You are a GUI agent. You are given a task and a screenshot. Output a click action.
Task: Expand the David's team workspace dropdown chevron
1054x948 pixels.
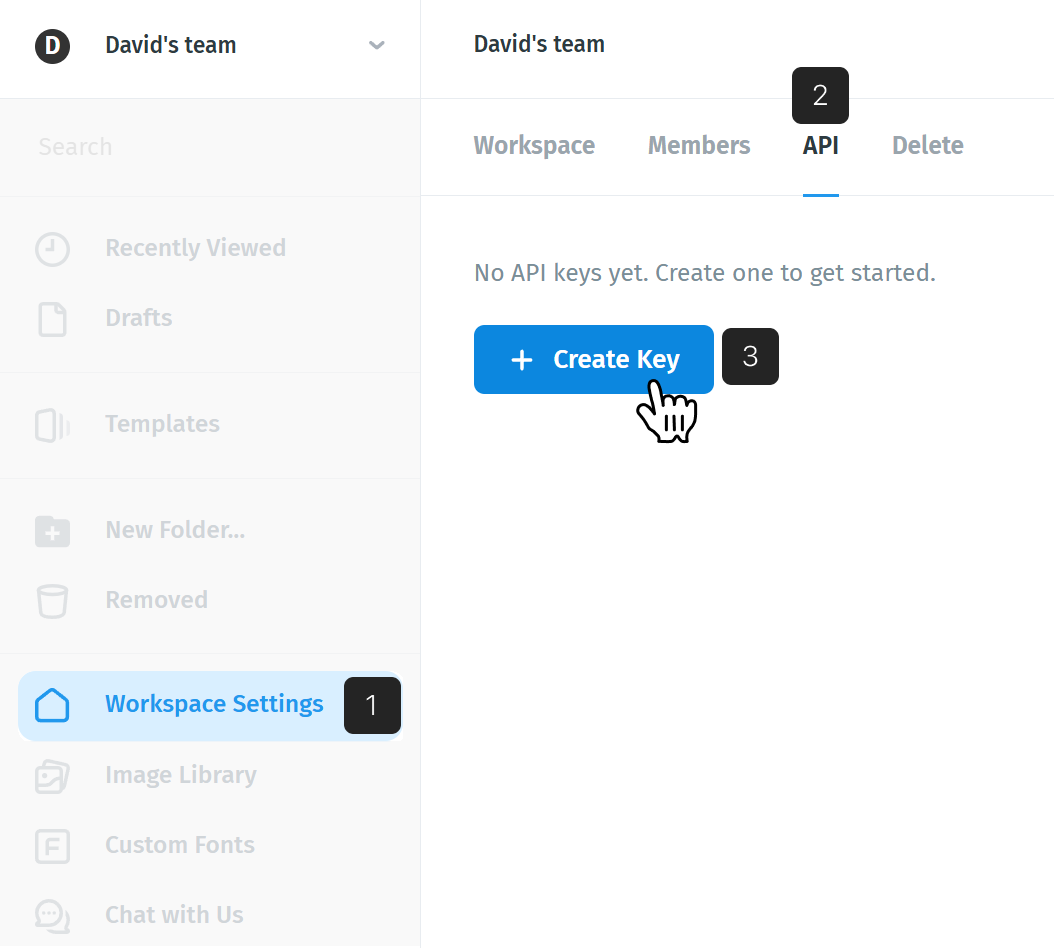point(376,45)
